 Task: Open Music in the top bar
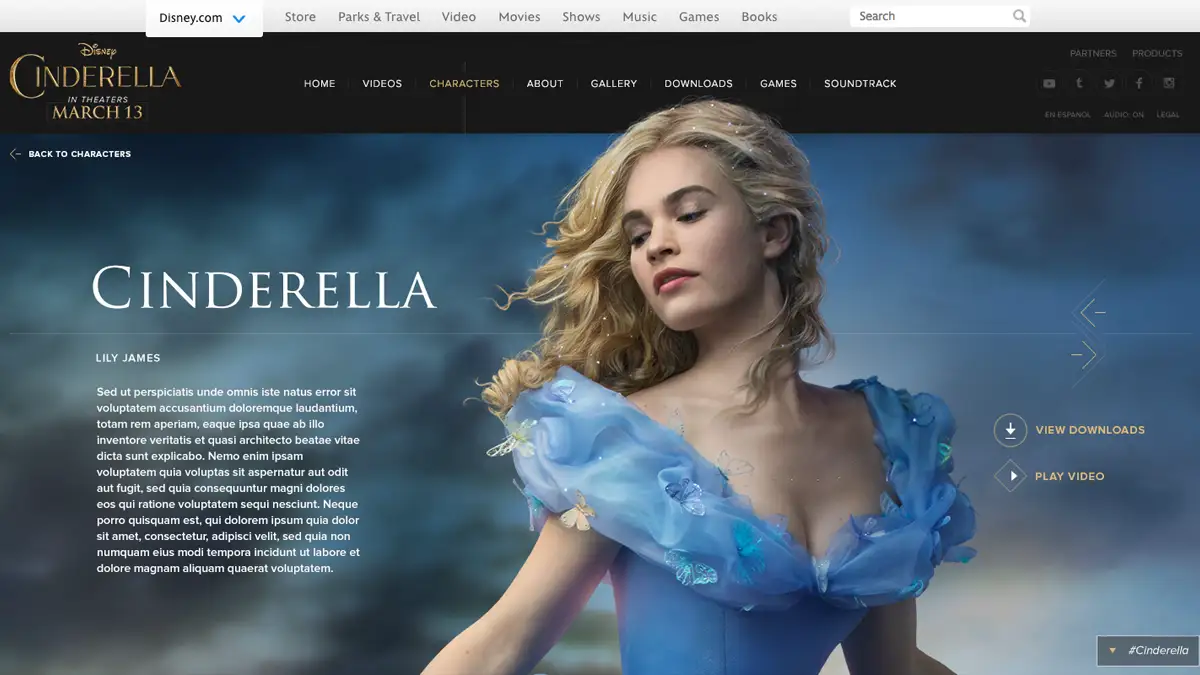(640, 17)
